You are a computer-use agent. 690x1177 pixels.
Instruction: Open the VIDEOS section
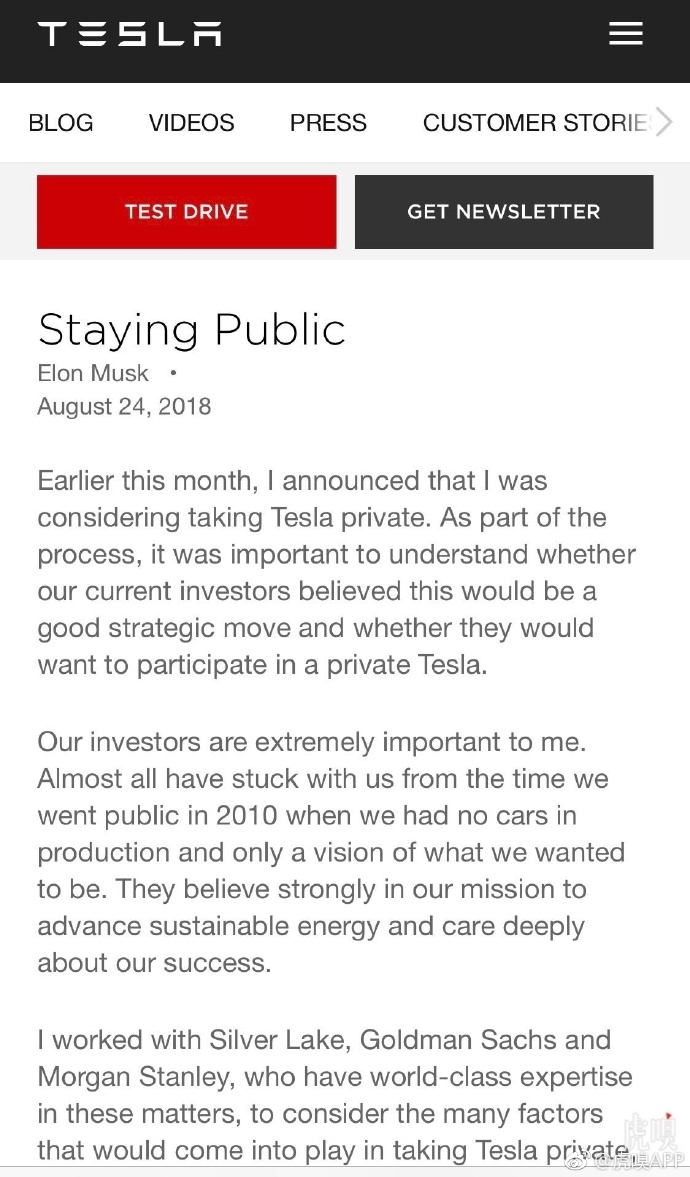(192, 123)
